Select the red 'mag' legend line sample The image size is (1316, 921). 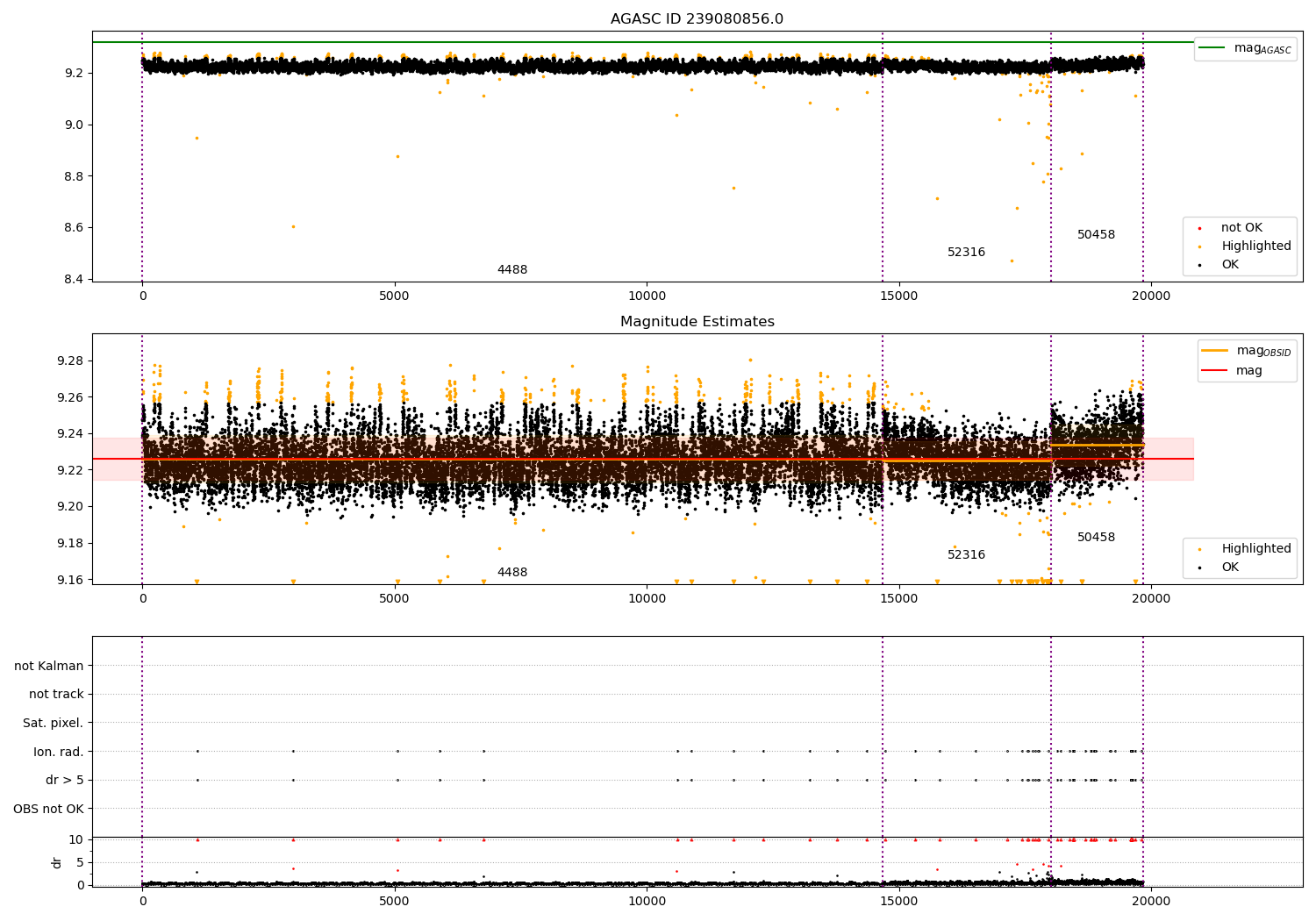tap(1215, 370)
